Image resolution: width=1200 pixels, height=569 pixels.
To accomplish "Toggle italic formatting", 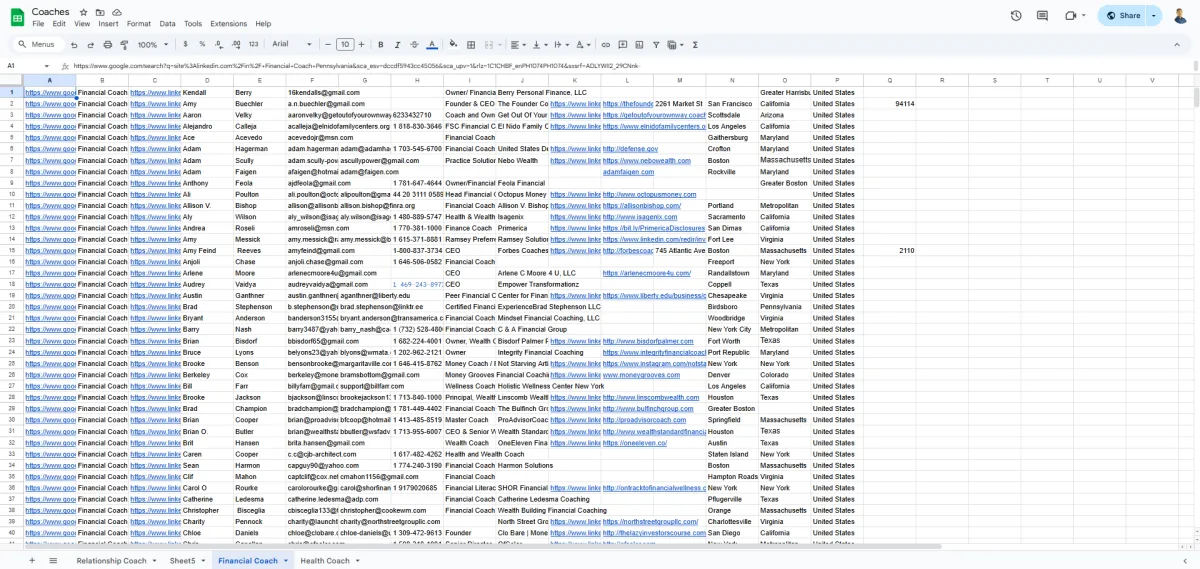I will click(x=398, y=45).
